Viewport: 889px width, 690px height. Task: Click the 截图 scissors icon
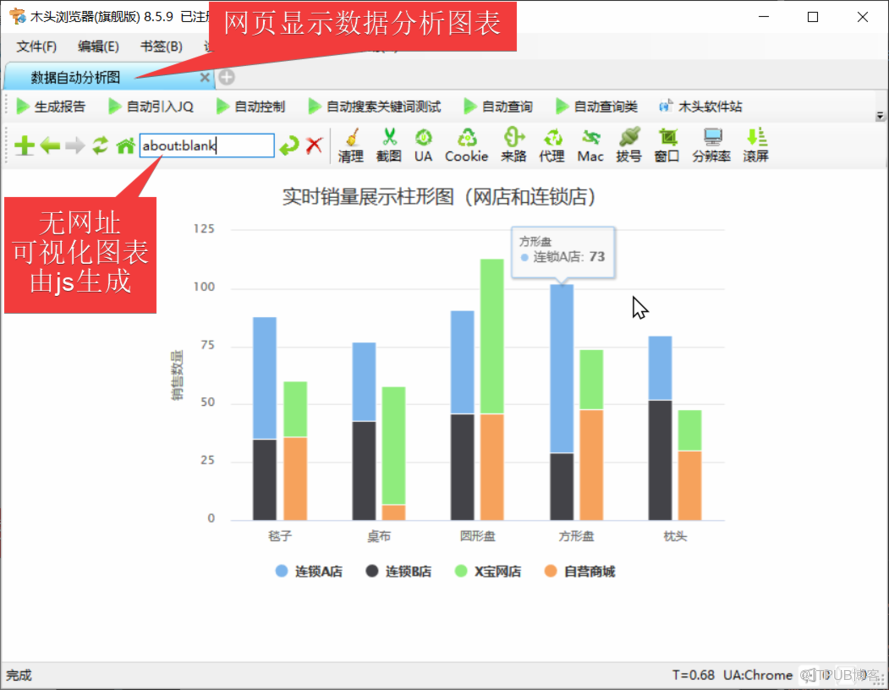pyautogui.click(x=389, y=145)
